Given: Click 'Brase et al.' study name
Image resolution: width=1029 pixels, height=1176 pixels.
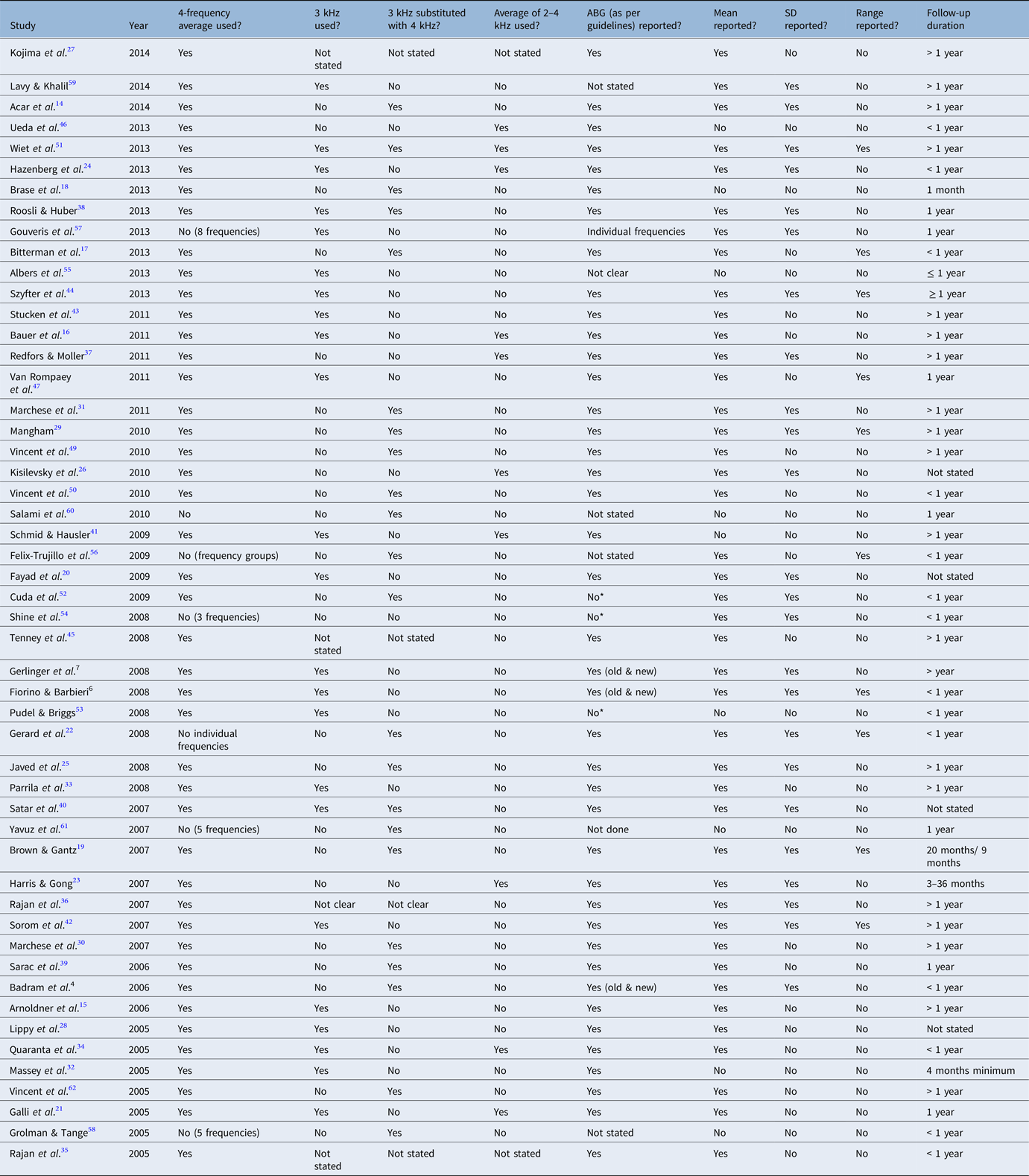Looking at the screenshot, I should click(35, 190).
